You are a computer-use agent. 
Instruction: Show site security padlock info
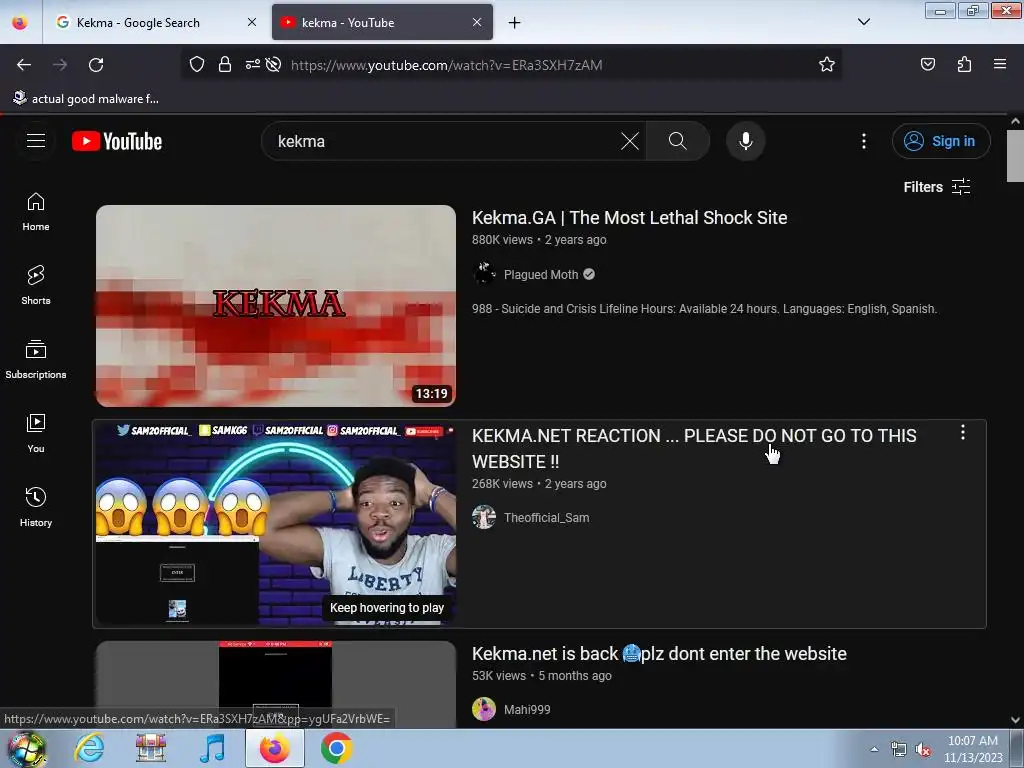click(225, 65)
